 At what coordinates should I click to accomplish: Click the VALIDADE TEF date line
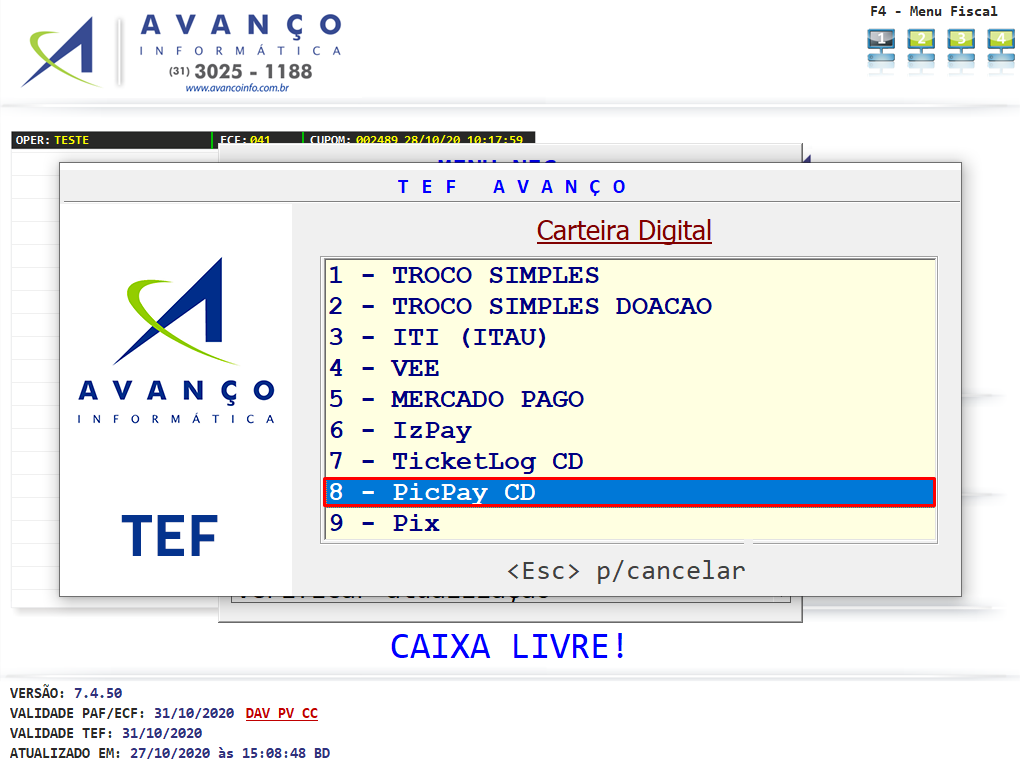pos(106,734)
